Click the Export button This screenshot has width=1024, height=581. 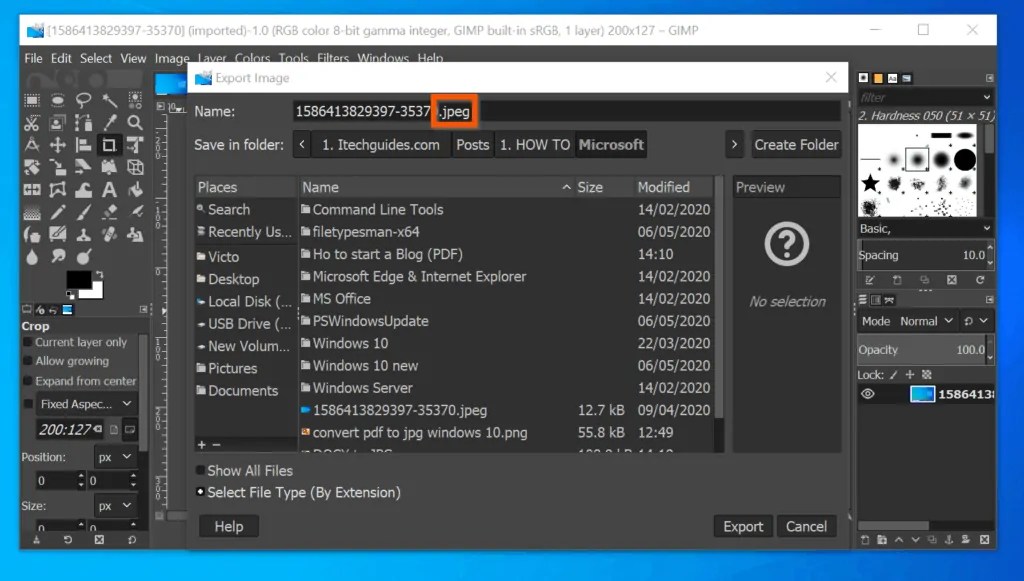coord(743,526)
